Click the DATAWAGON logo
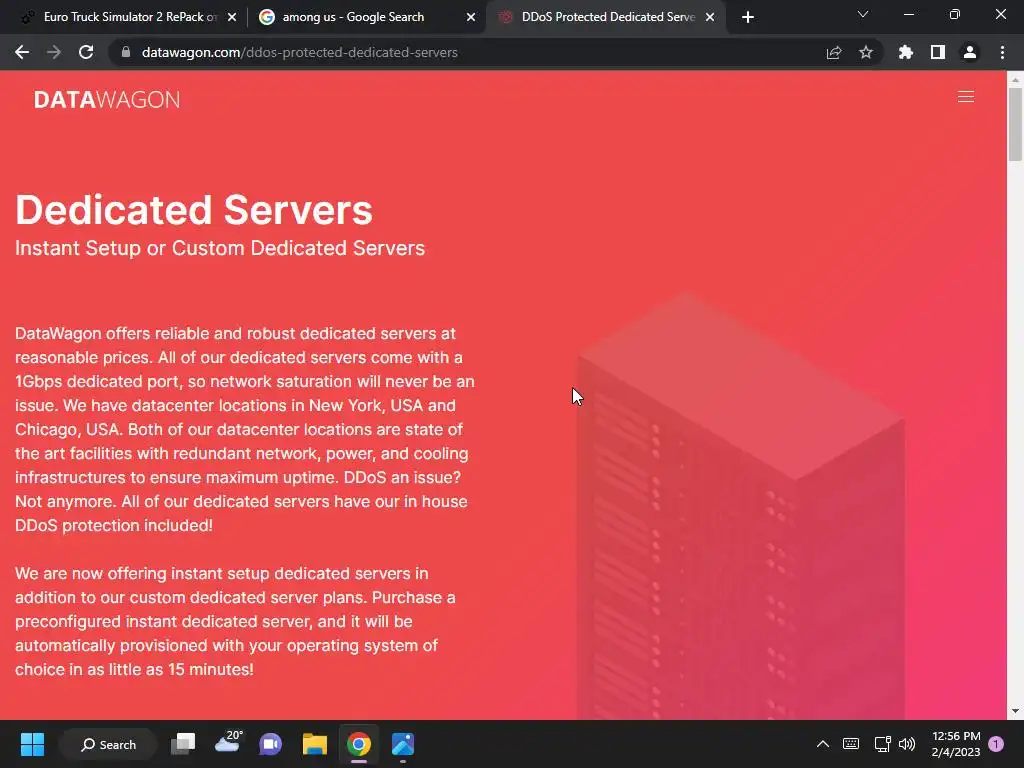Viewport: 1024px width, 768px height. tap(106, 99)
